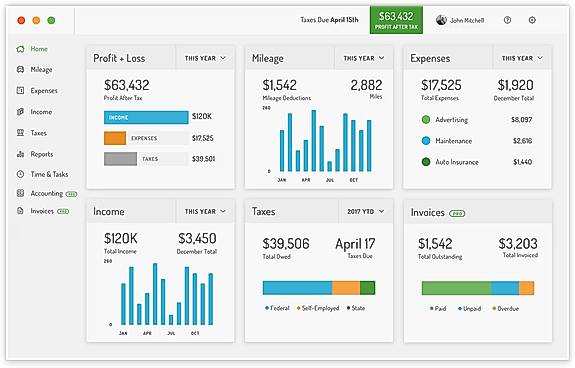The image size is (575, 368).
Task: Open John Mitchell profile
Action: (x=460, y=20)
